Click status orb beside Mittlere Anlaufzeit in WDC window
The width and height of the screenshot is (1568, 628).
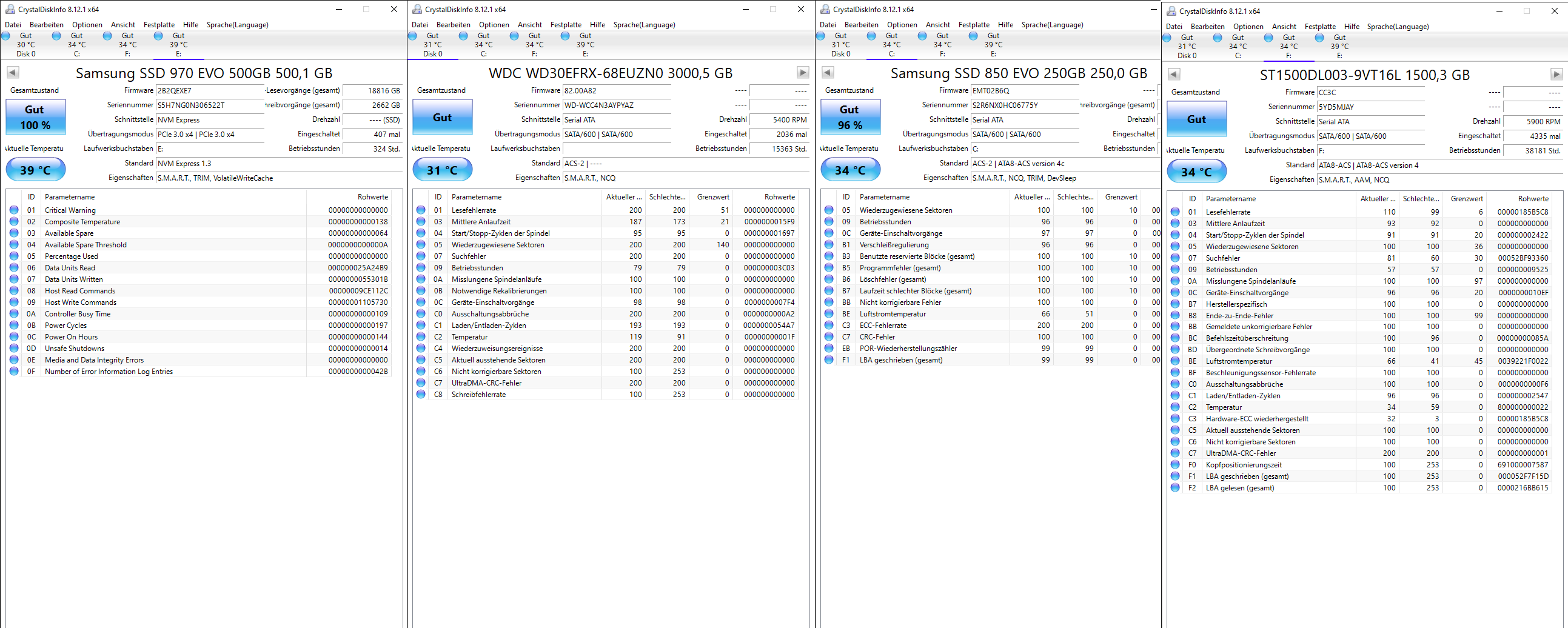[421, 221]
